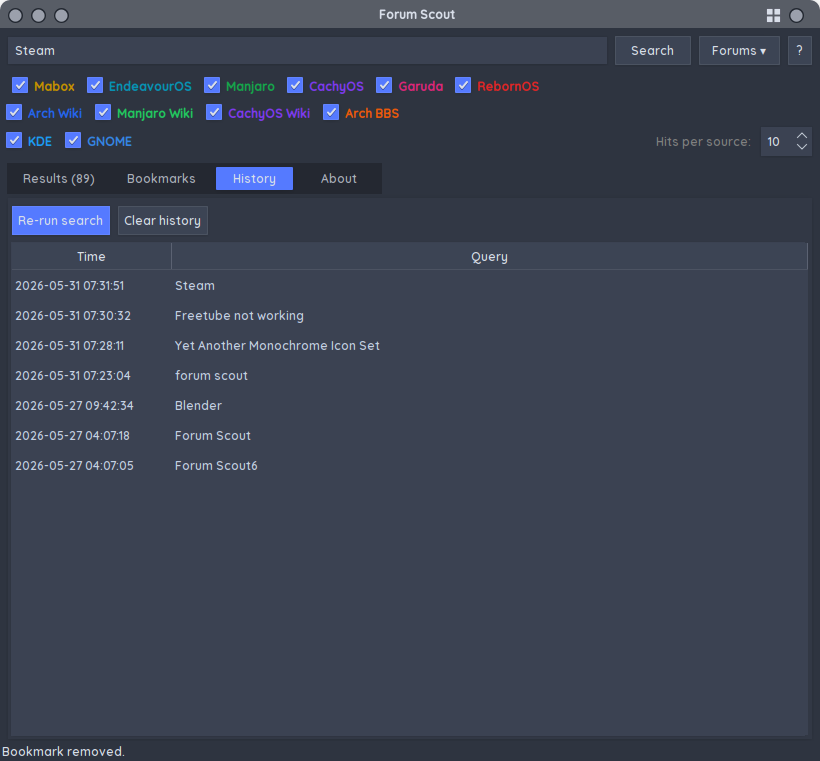Disable the CachyOS forum source
This screenshot has width=820, height=761.
[x=295, y=85]
